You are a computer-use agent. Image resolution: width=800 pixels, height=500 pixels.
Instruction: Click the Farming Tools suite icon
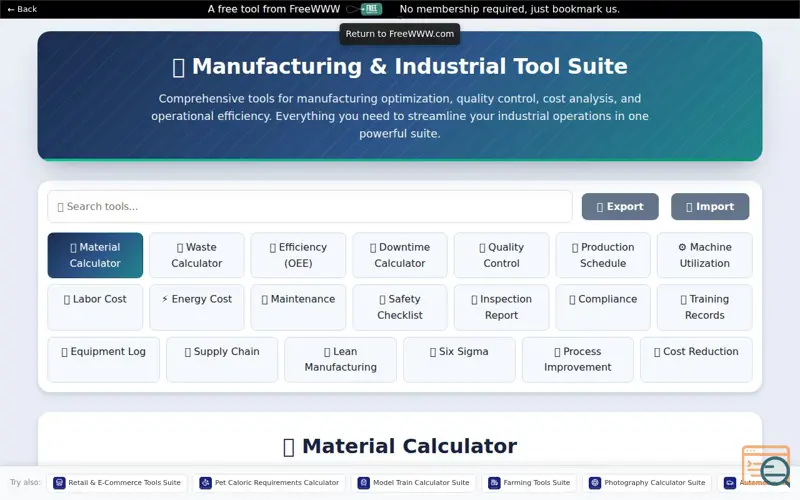pyautogui.click(x=494, y=483)
